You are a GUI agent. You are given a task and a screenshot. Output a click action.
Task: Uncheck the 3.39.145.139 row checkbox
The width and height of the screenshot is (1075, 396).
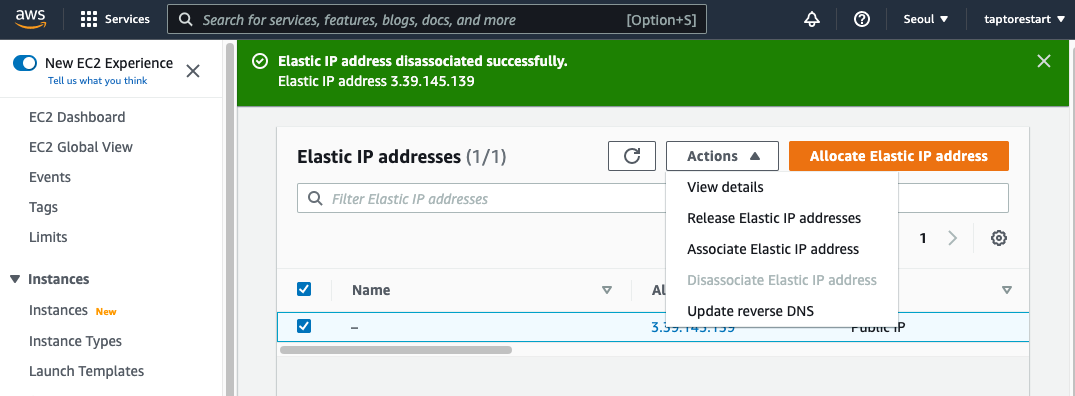304,326
